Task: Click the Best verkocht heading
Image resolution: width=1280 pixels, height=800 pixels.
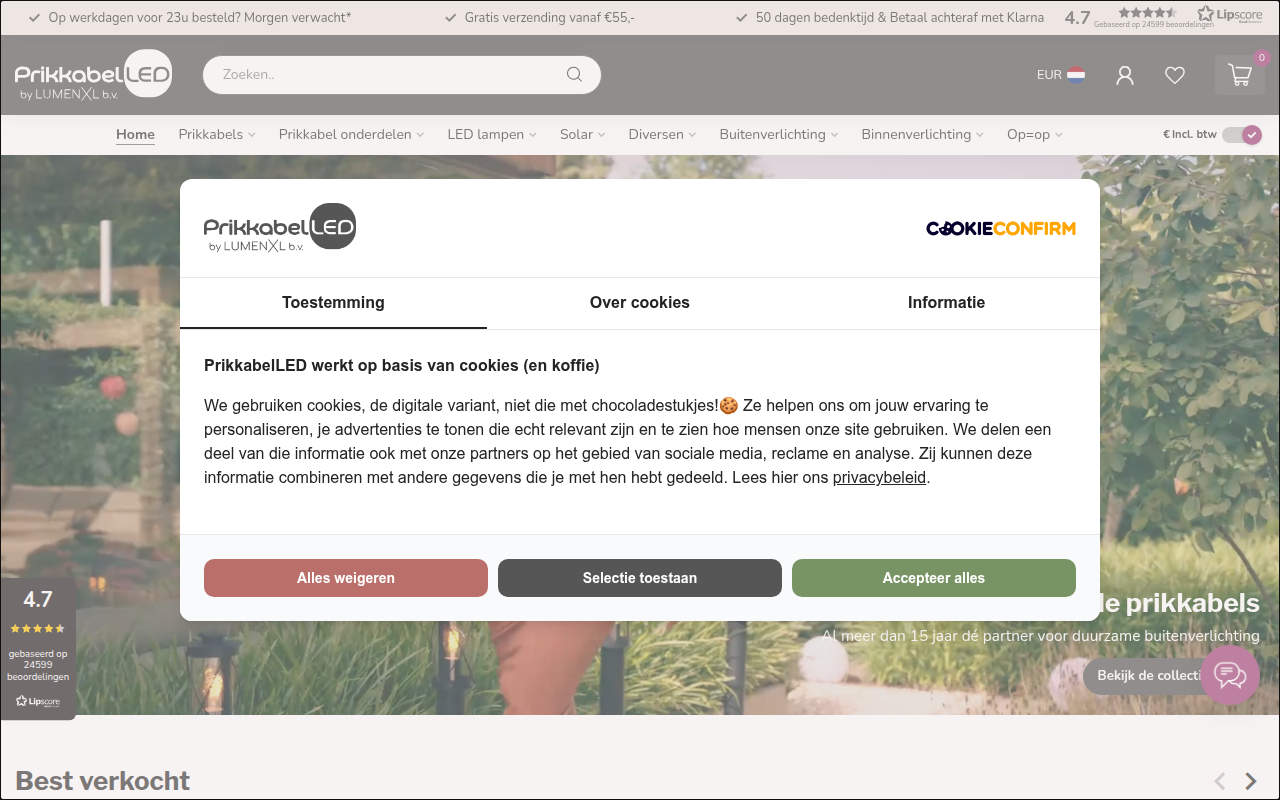Action: (103, 781)
